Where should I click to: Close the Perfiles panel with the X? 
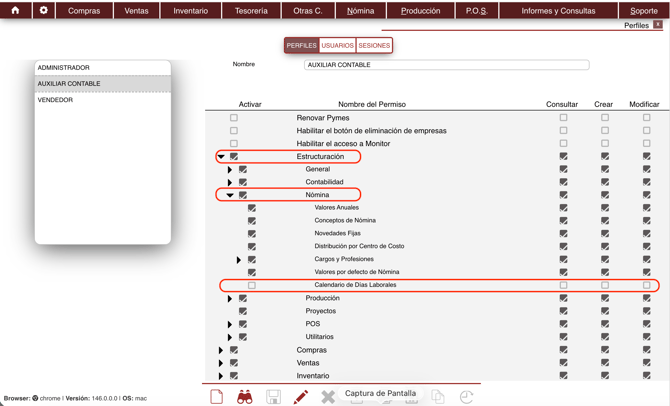click(658, 25)
